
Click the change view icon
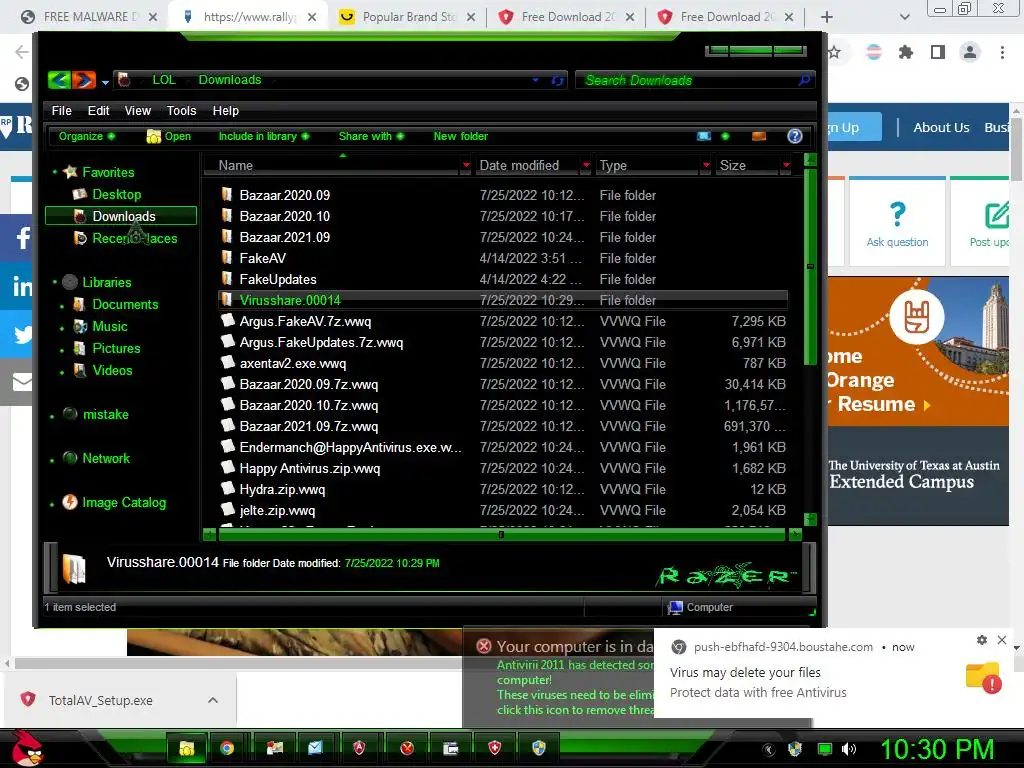(x=704, y=136)
